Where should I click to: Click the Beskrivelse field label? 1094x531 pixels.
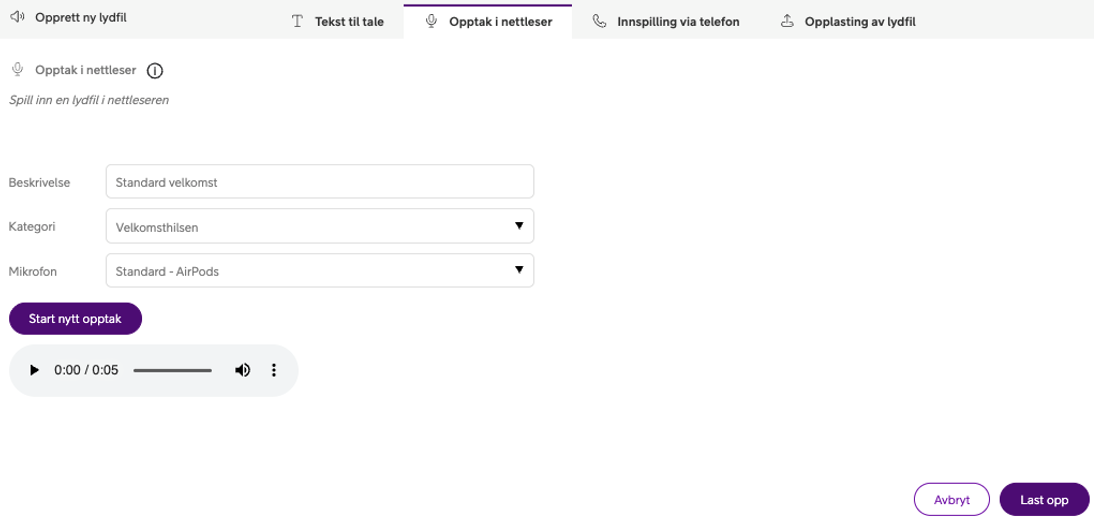point(39,182)
